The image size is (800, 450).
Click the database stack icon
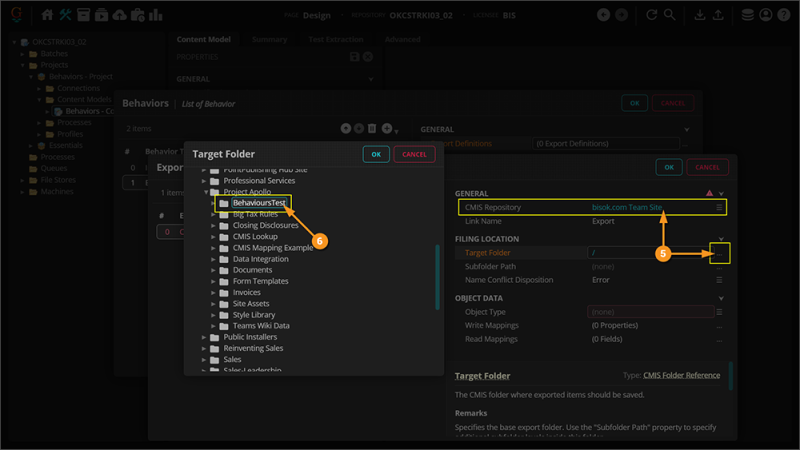(x=748, y=15)
